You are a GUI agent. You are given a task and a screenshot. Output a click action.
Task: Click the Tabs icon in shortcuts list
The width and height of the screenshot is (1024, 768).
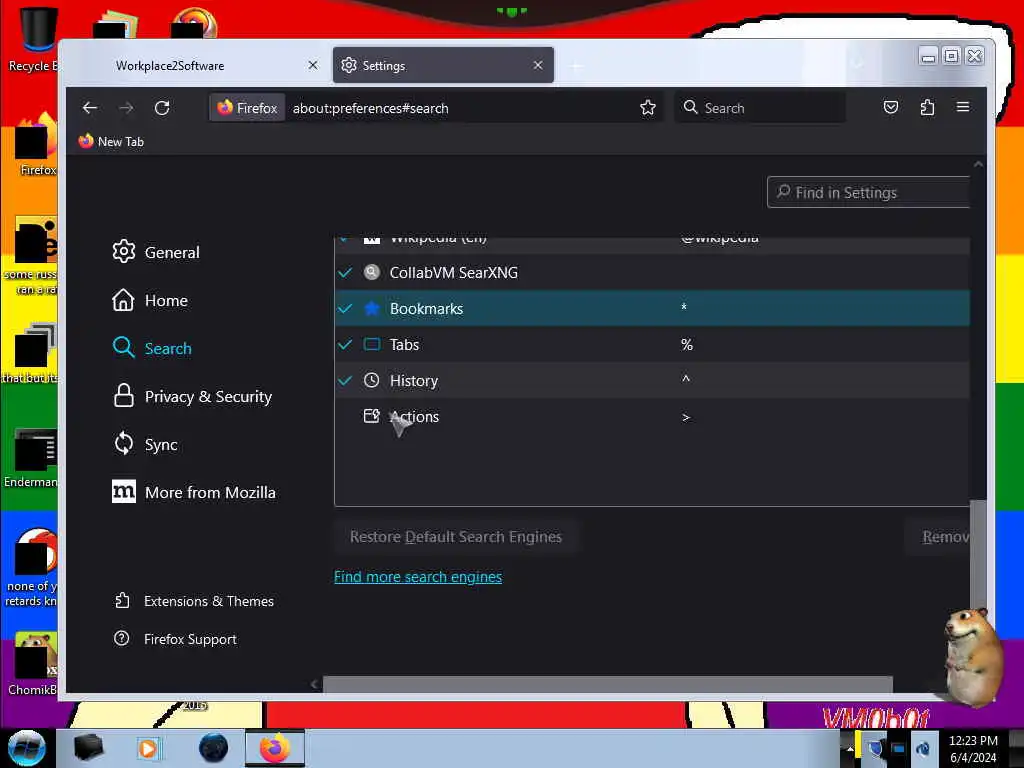[x=372, y=344]
